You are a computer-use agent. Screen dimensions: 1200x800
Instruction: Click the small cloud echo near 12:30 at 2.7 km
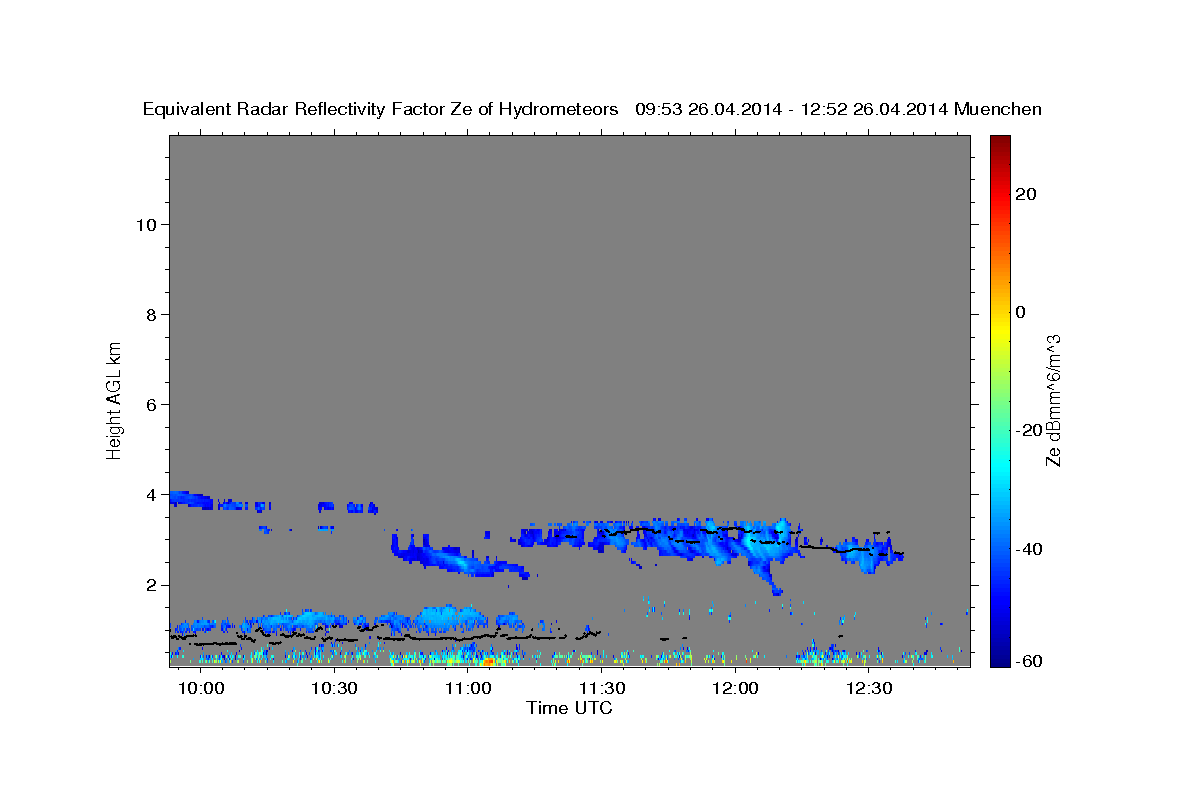871,554
